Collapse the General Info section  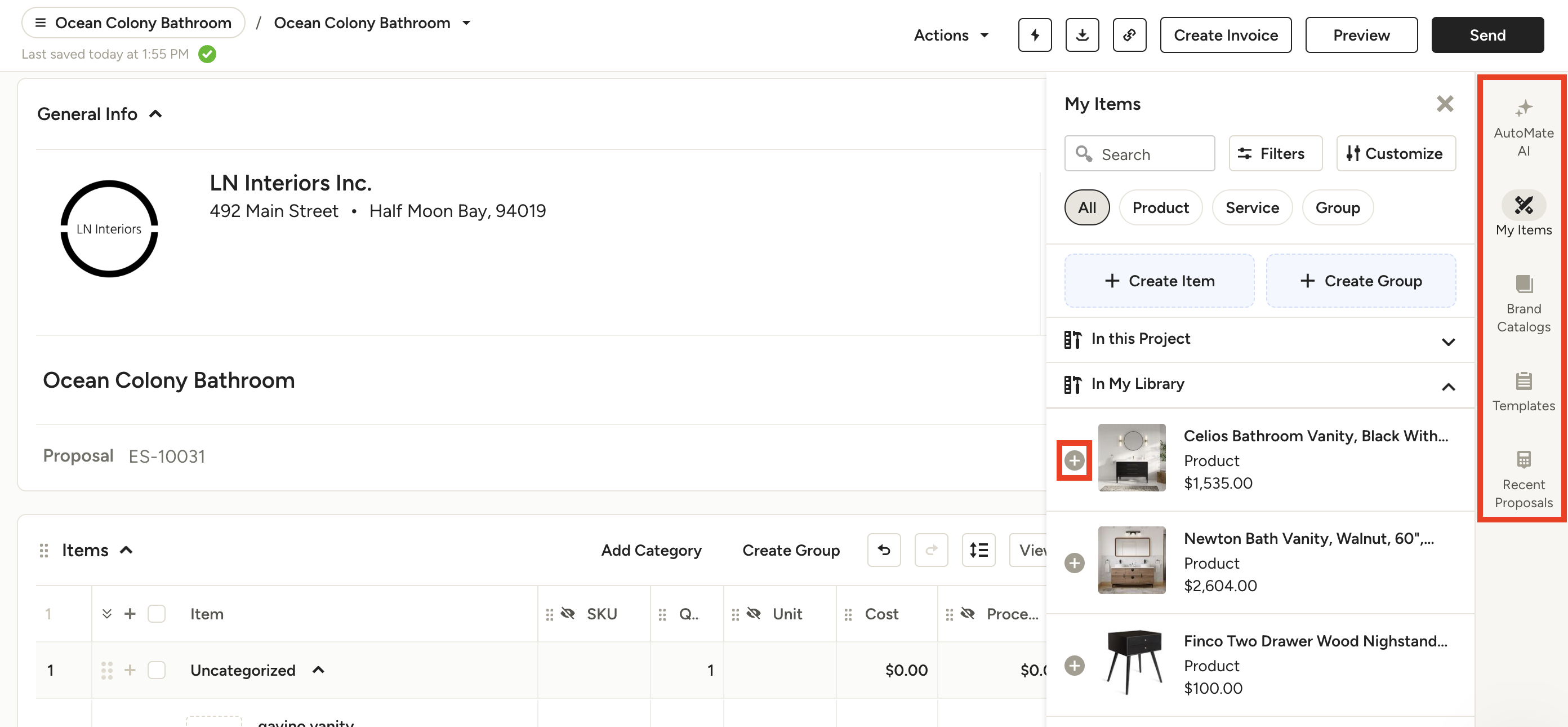156,114
